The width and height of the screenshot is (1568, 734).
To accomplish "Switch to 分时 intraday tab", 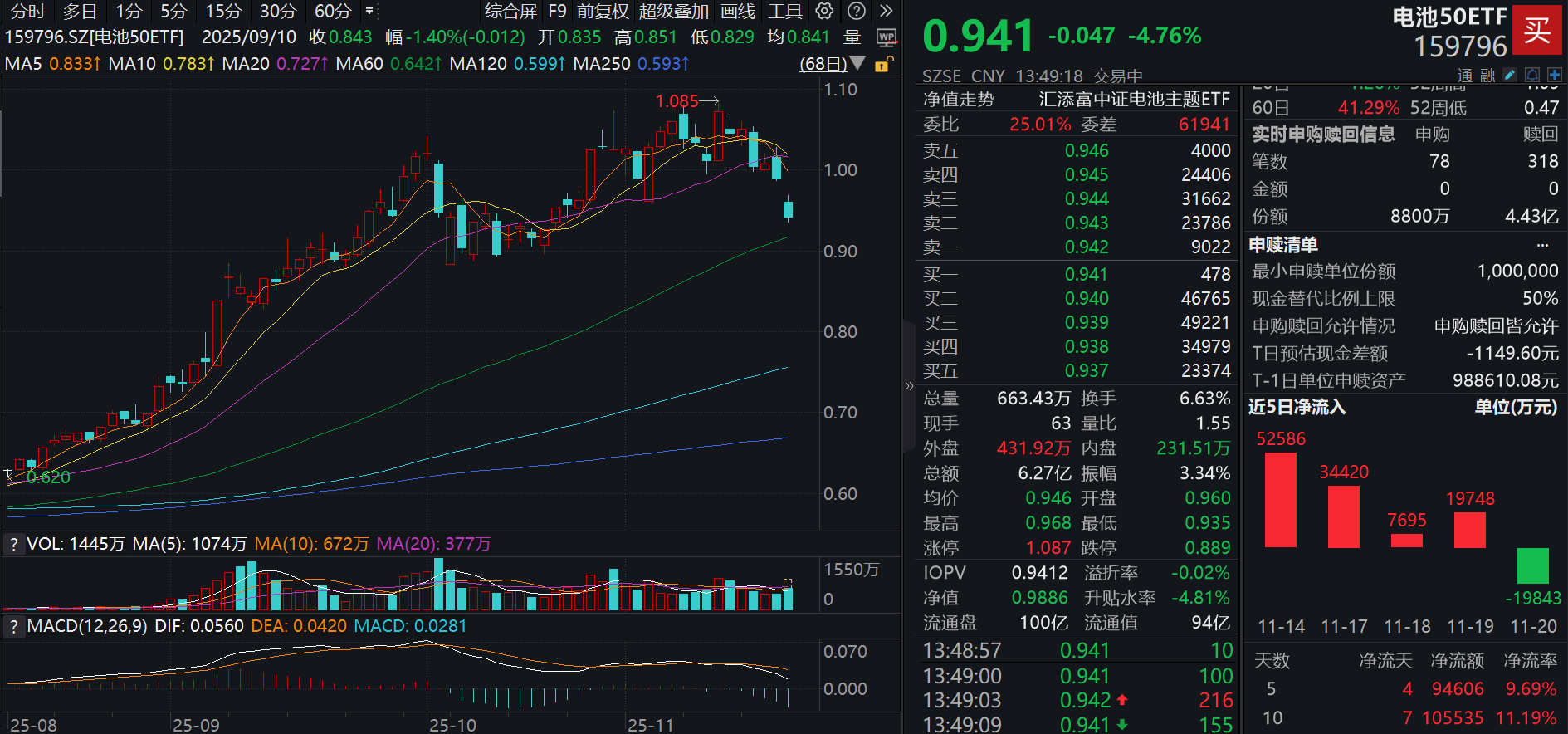I will point(27,11).
